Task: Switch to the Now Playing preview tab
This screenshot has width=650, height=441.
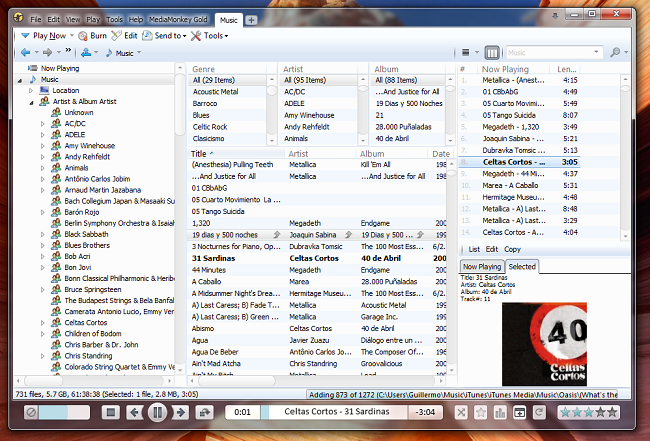Action: pos(482,267)
